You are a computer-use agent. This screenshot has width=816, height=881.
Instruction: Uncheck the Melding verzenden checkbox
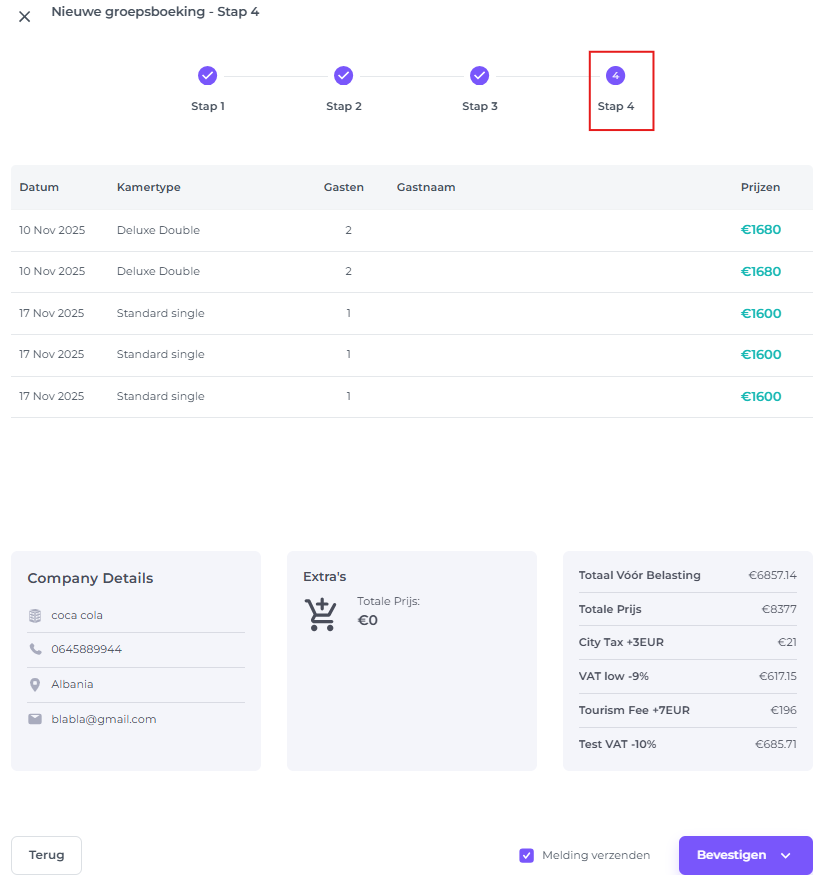(526, 855)
